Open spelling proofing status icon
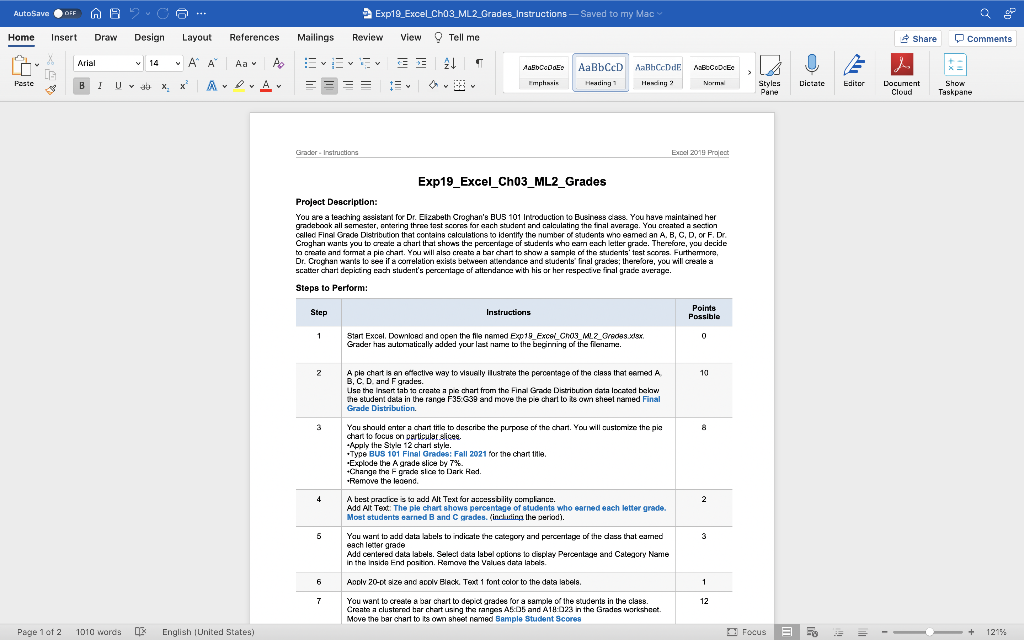 point(140,632)
